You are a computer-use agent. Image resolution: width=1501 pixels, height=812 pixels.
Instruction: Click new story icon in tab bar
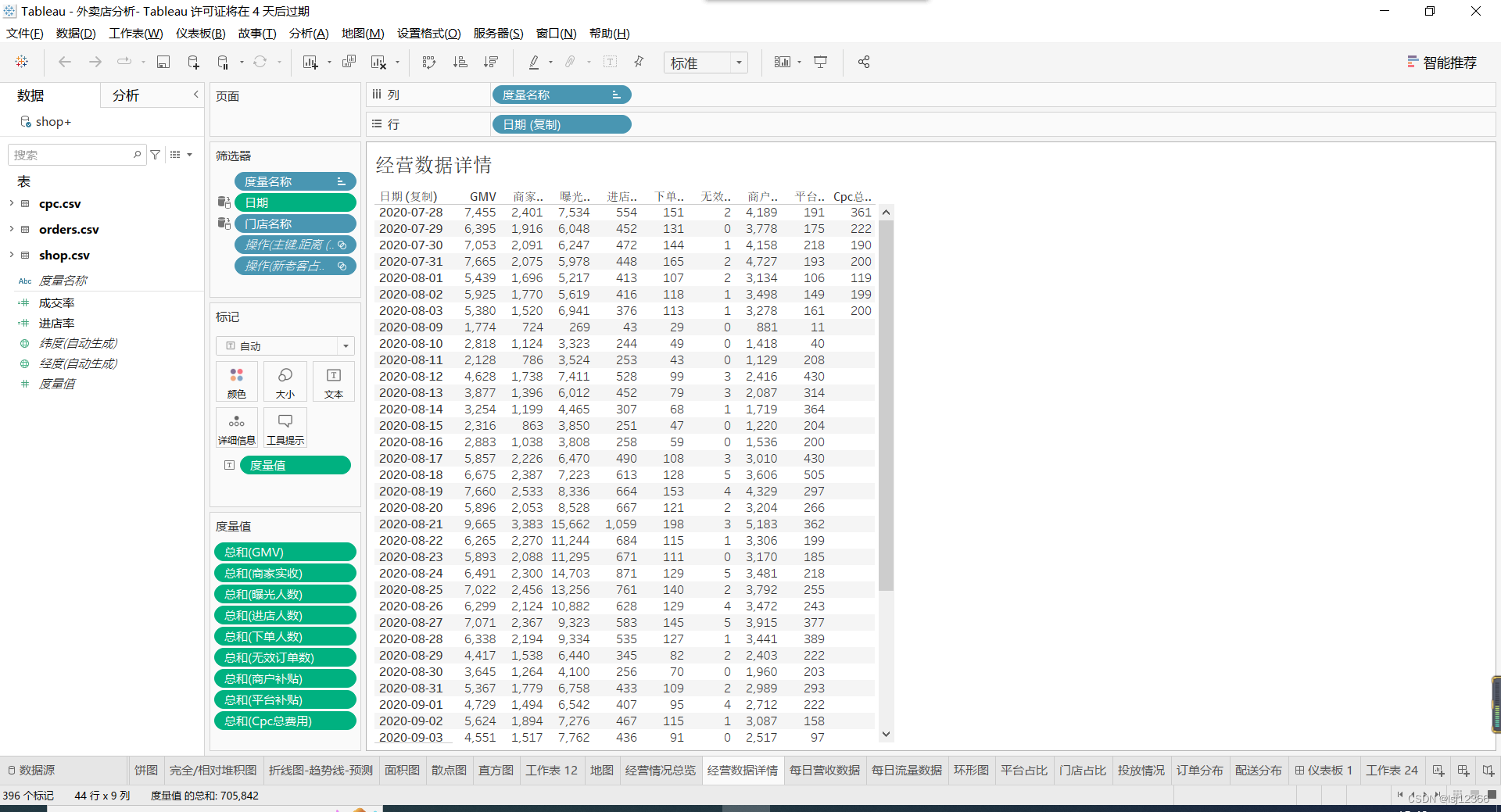1488,770
